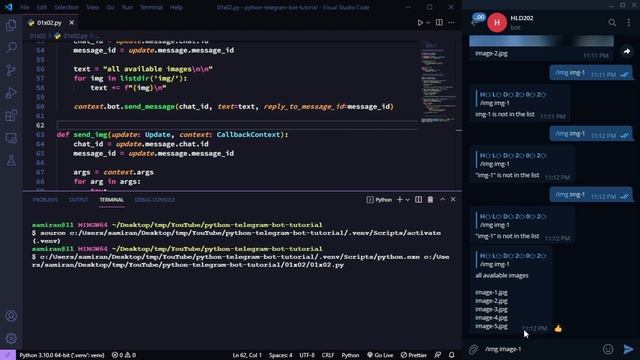
Task: Change indentation via Spaces: 4
Action: (280, 355)
